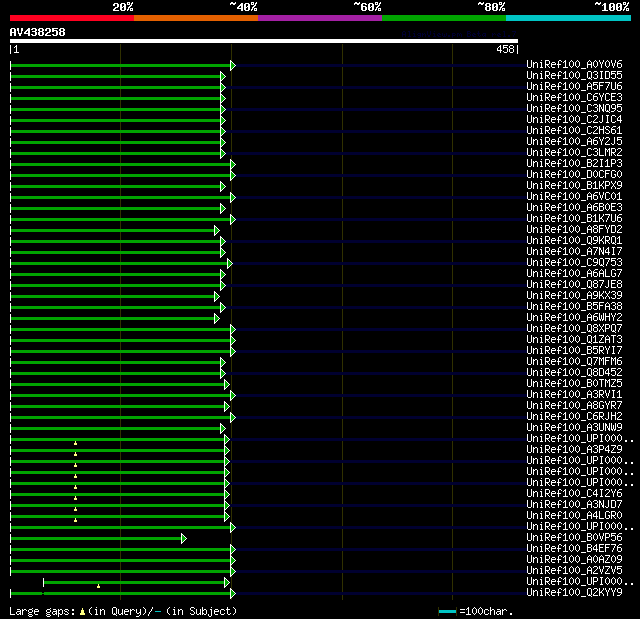
Task: Click the green alignment bar of UniRef100_A8FYD2
Action: coord(112,231)
